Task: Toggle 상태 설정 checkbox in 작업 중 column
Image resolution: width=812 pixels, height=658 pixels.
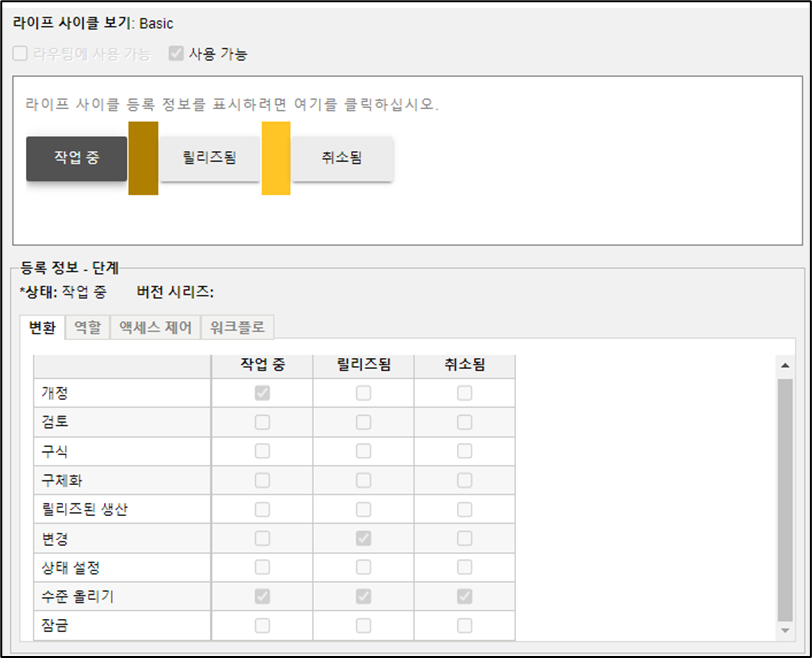Action: coord(262,567)
